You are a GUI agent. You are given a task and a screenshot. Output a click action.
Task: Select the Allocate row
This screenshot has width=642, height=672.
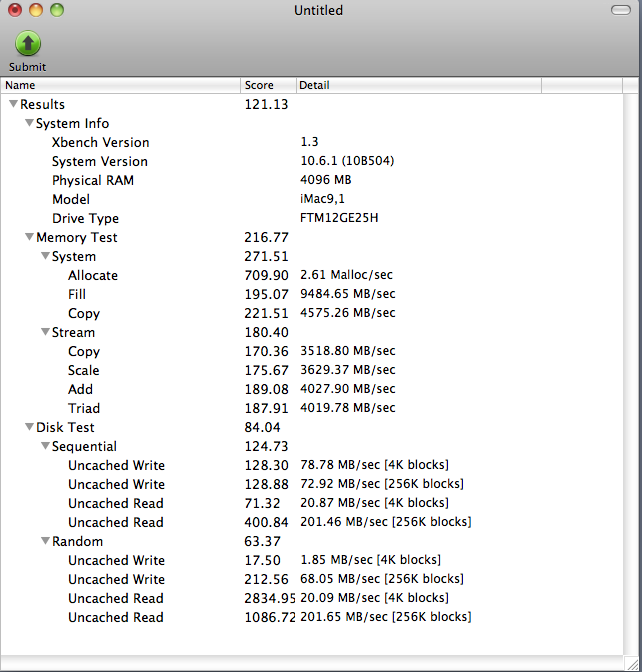click(x=312, y=275)
